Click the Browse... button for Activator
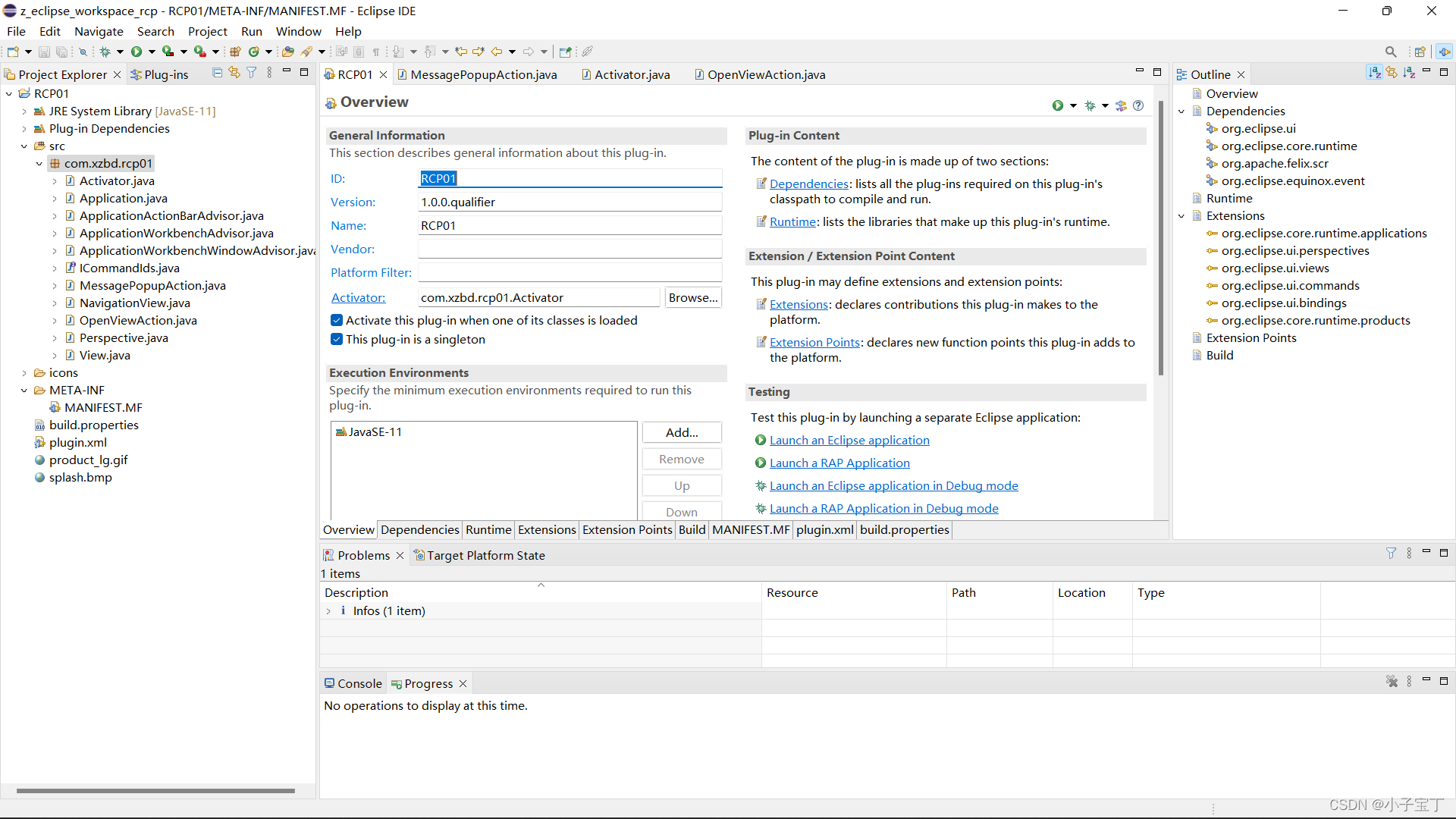Viewport: 1456px width, 819px height. click(693, 297)
